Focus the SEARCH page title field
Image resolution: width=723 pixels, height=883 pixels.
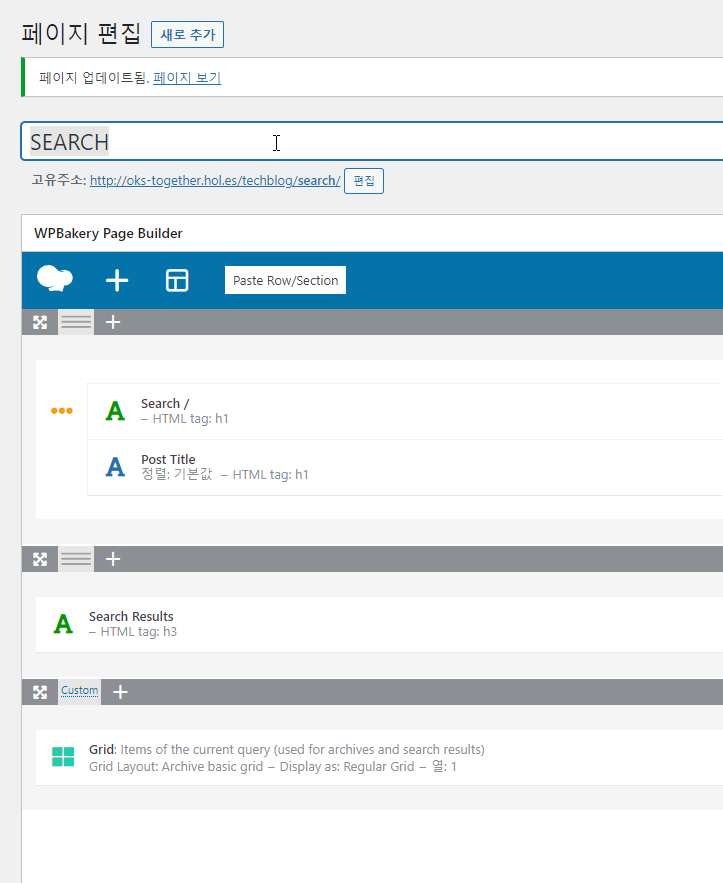click(372, 141)
